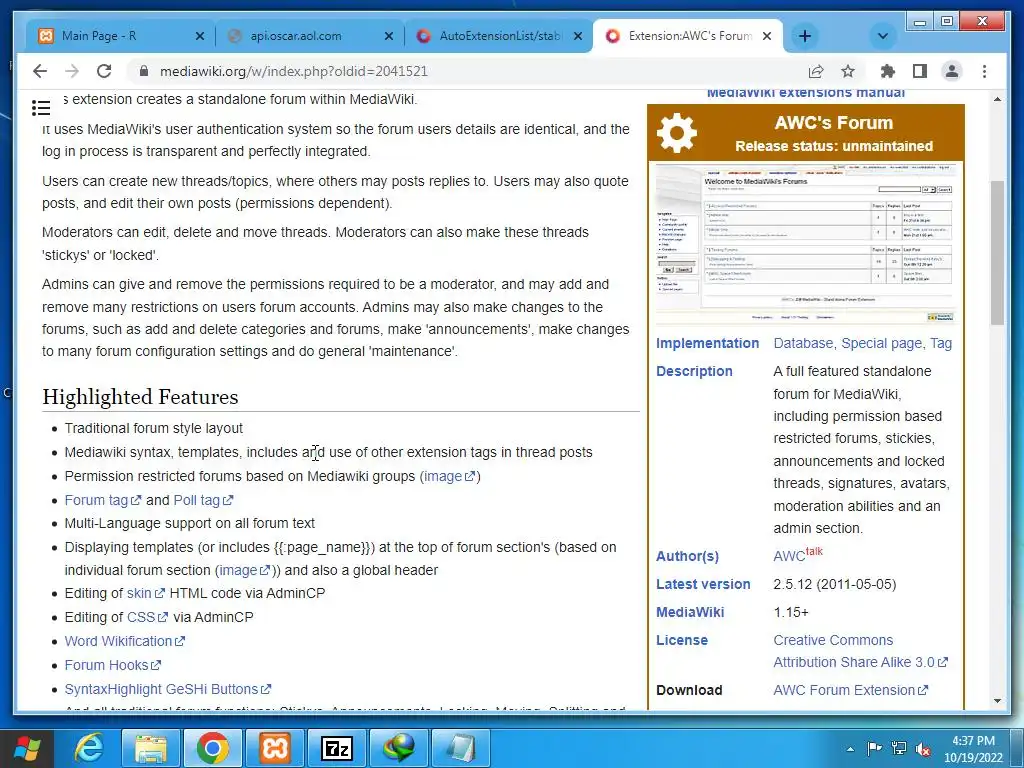
Task: Click the page scrollbar down arrow
Action: click(x=997, y=701)
